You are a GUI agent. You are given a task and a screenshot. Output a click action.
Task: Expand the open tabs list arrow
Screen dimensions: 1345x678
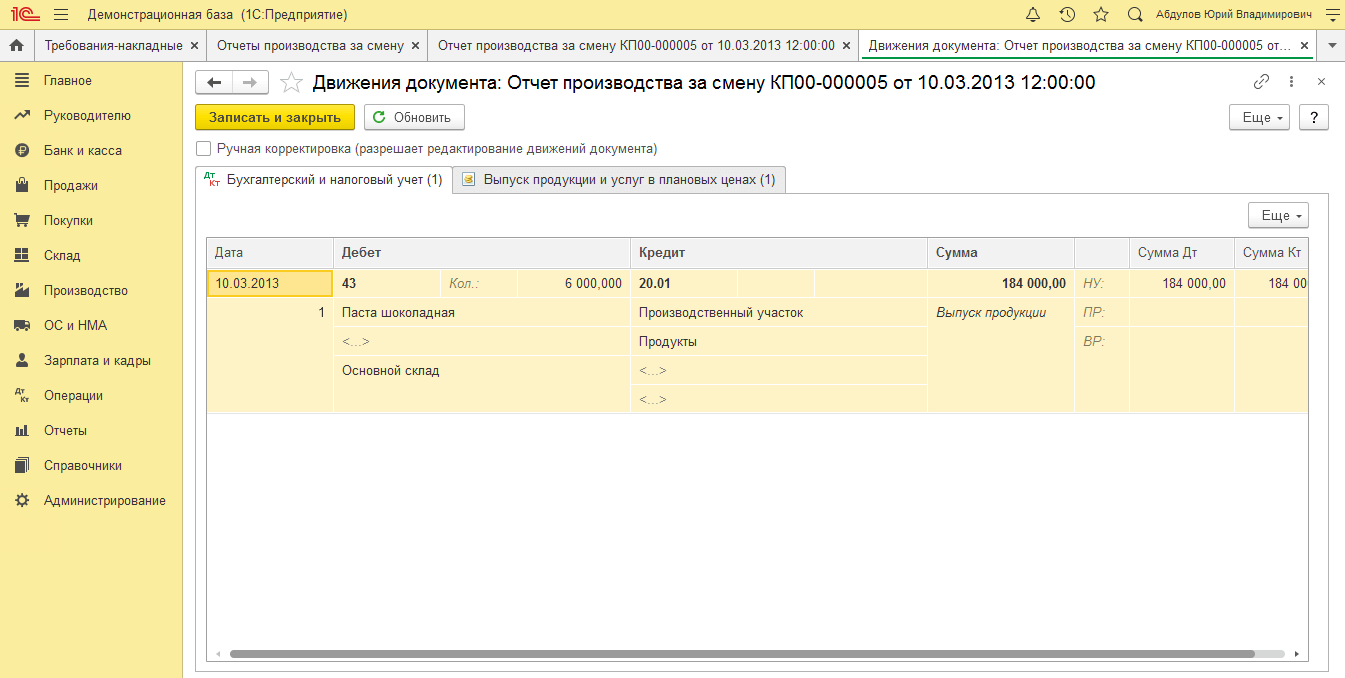tap(1331, 46)
